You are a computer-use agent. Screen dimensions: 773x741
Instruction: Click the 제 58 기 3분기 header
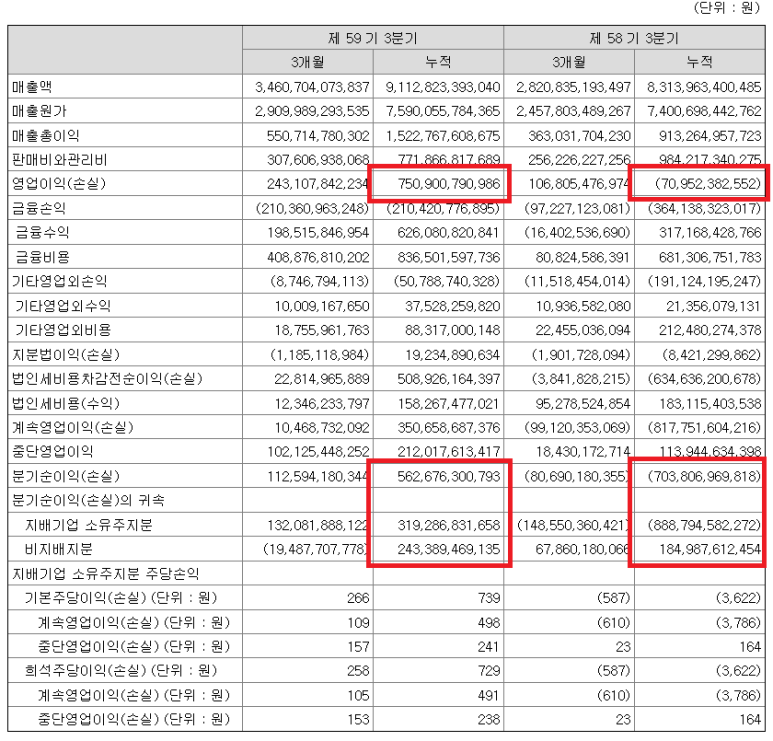coord(634,38)
